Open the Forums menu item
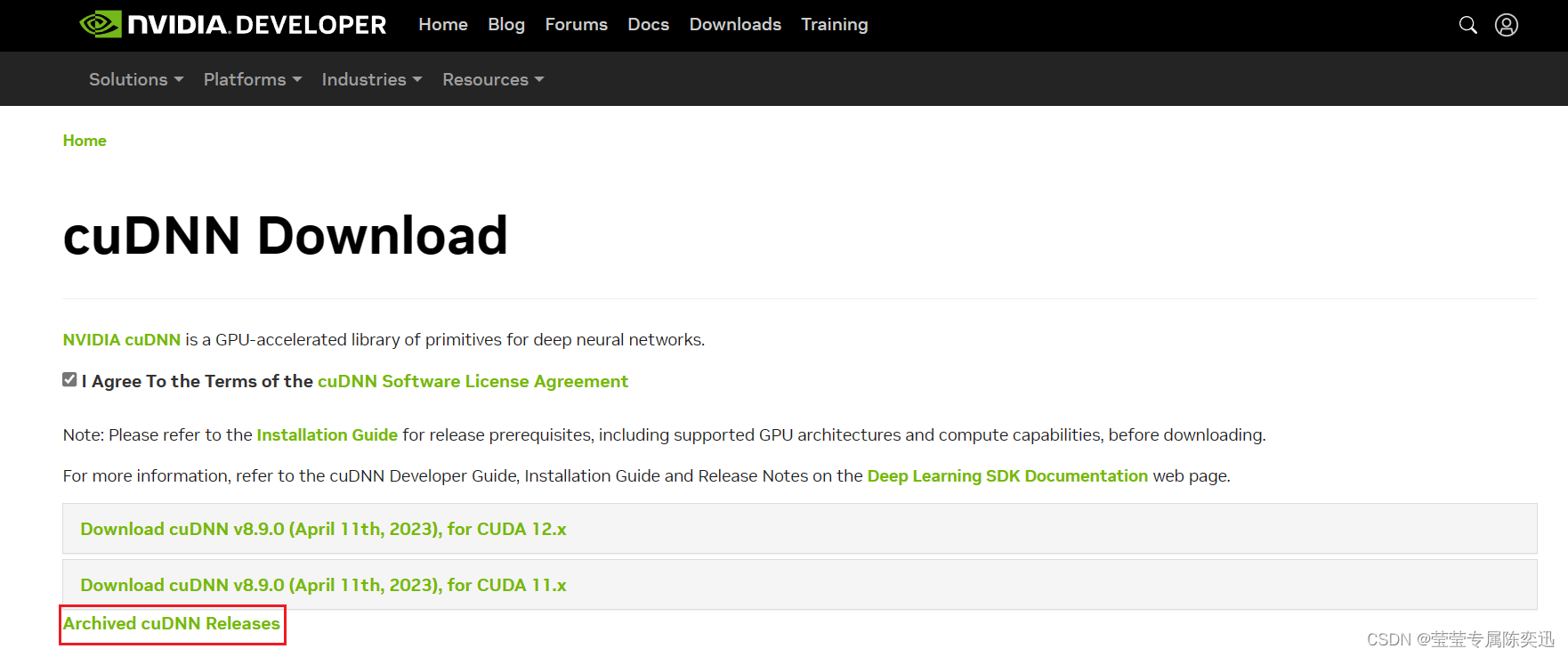Viewport: 1568px width, 657px height. 577,25
